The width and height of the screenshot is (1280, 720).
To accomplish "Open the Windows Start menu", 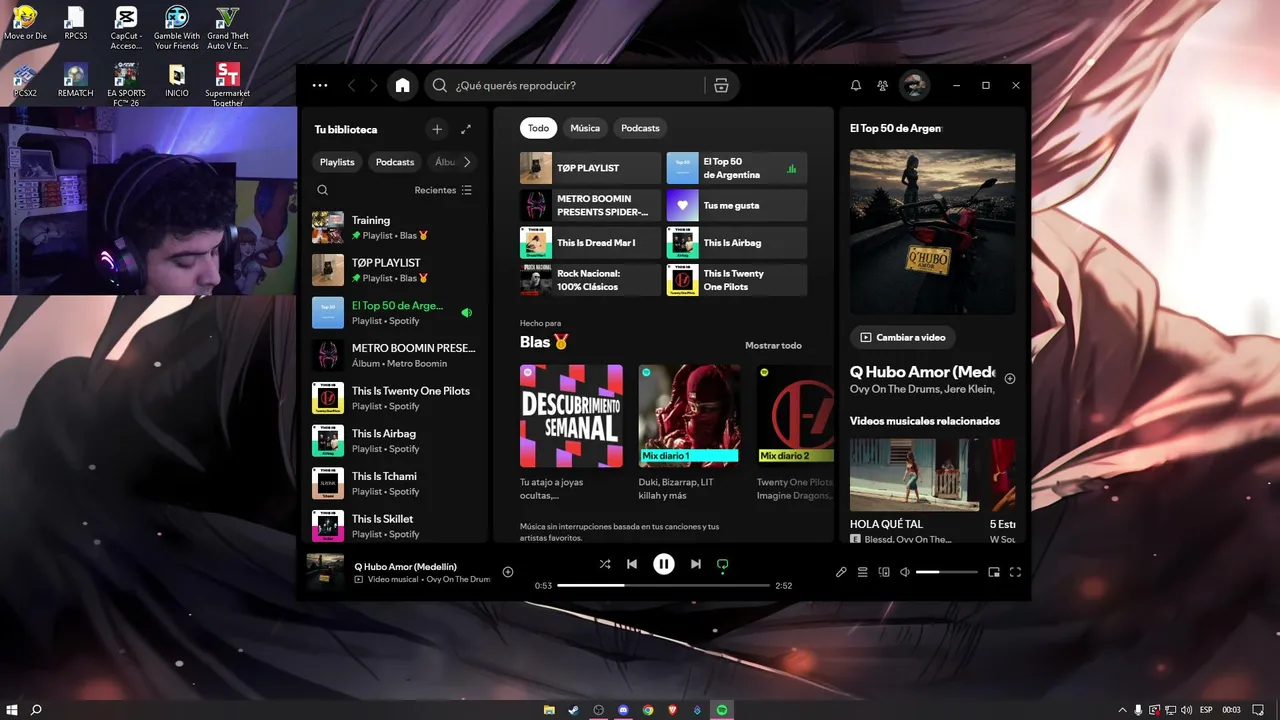I will 11,710.
